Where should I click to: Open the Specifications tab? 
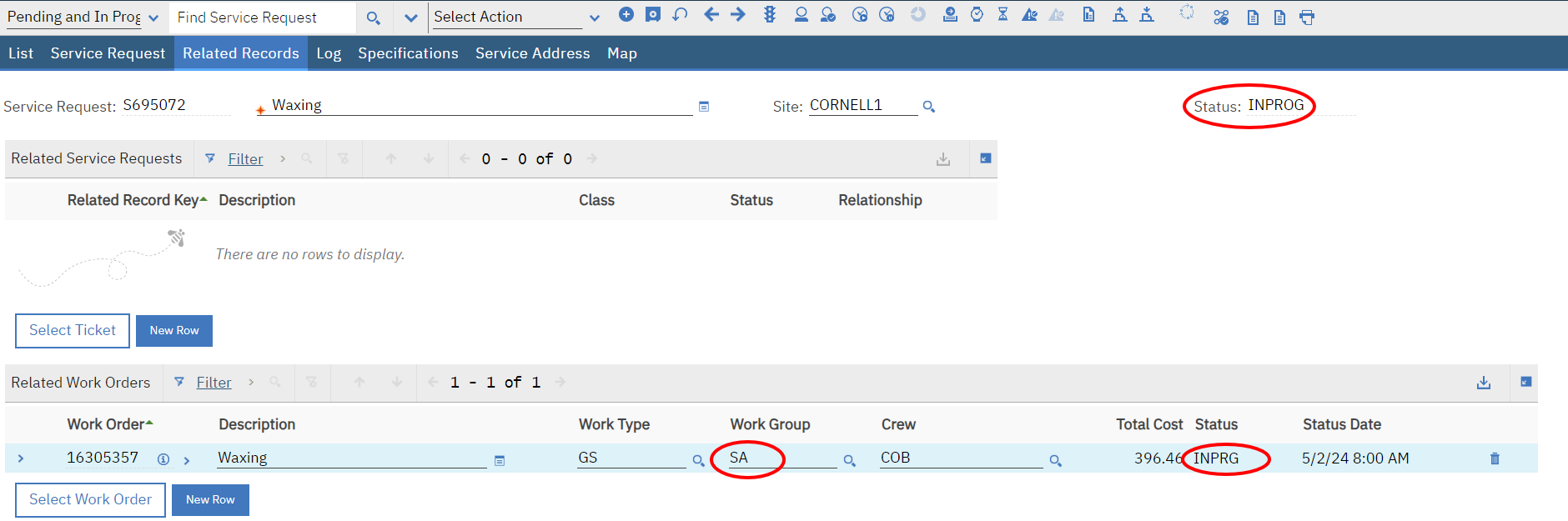point(408,53)
